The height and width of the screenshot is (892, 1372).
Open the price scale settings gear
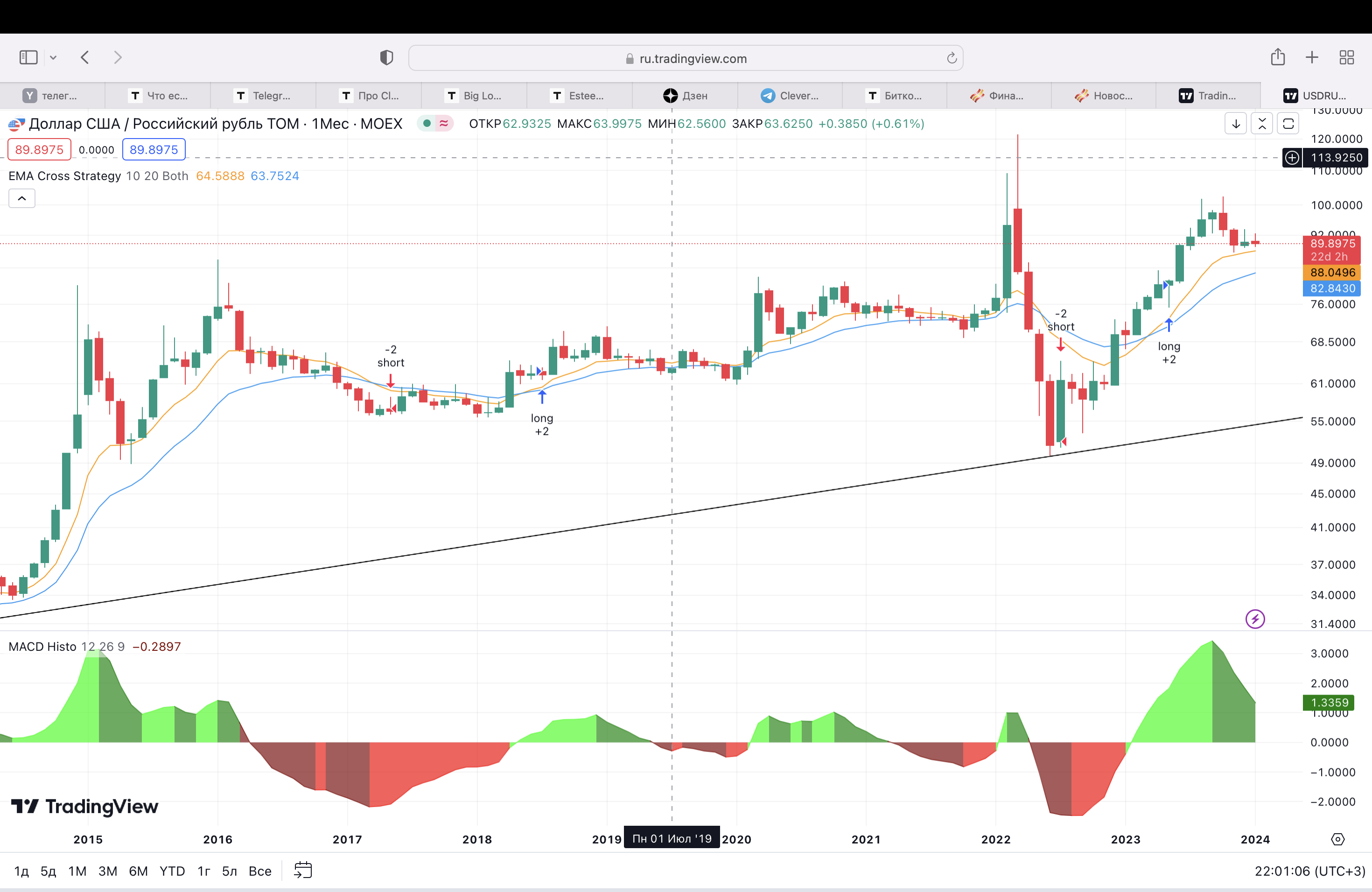pos(1337,840)
